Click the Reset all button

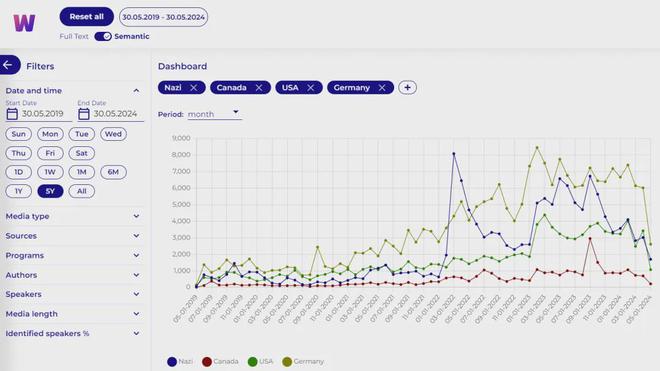pyautogui.click(x=87, y=17)
